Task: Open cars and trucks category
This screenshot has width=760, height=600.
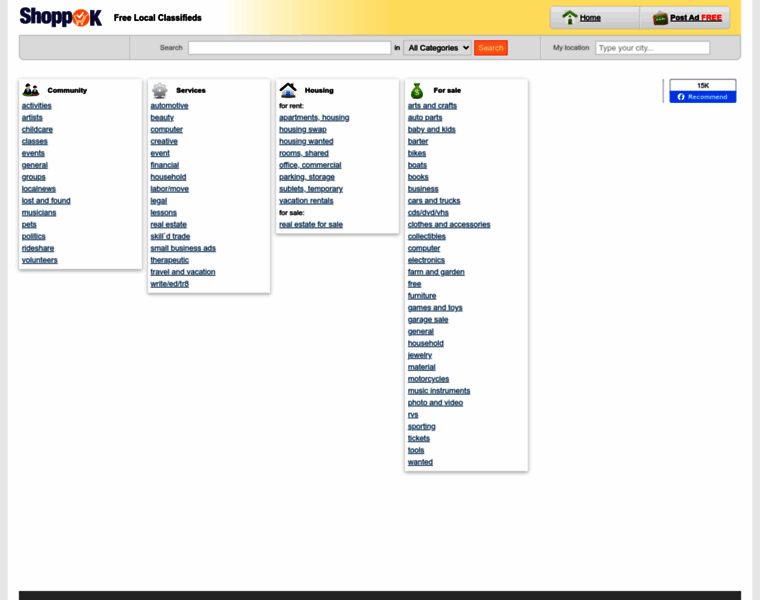Action: pos(434,201)
